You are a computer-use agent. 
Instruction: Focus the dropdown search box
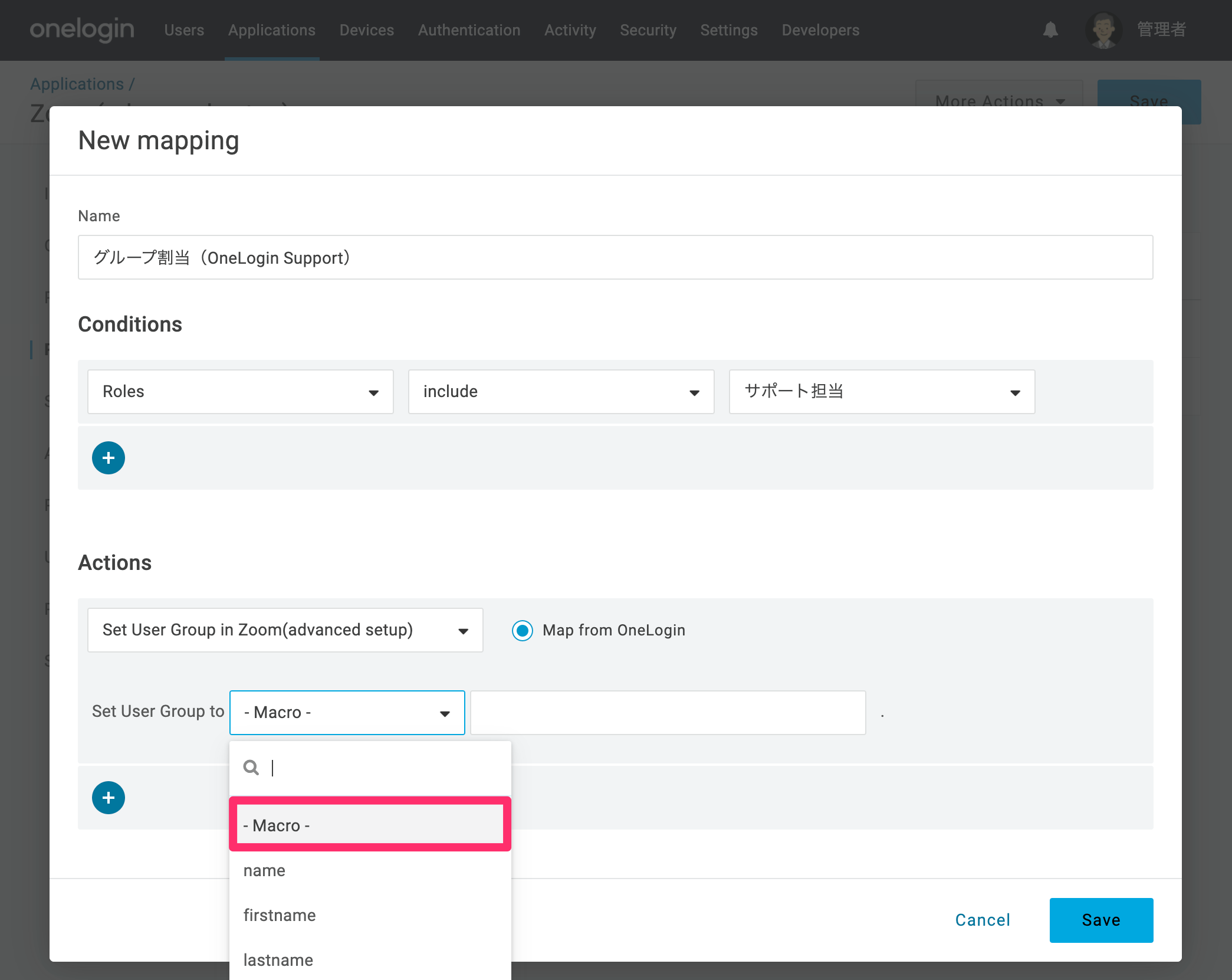tap(370, 768)
